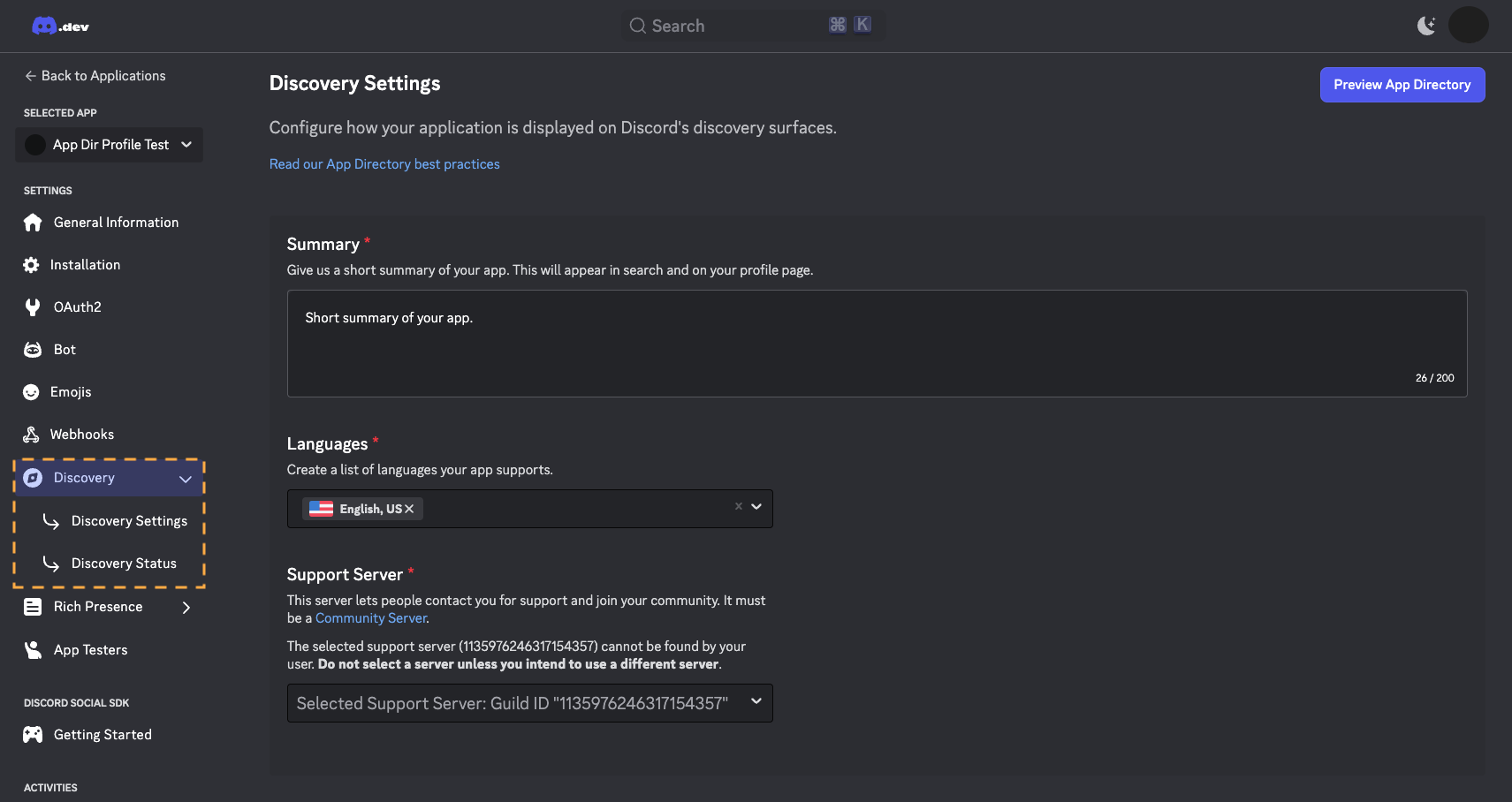Click the Preview App Directory button
Viewport: 1512px width, 802px height.
point(1402,85)
